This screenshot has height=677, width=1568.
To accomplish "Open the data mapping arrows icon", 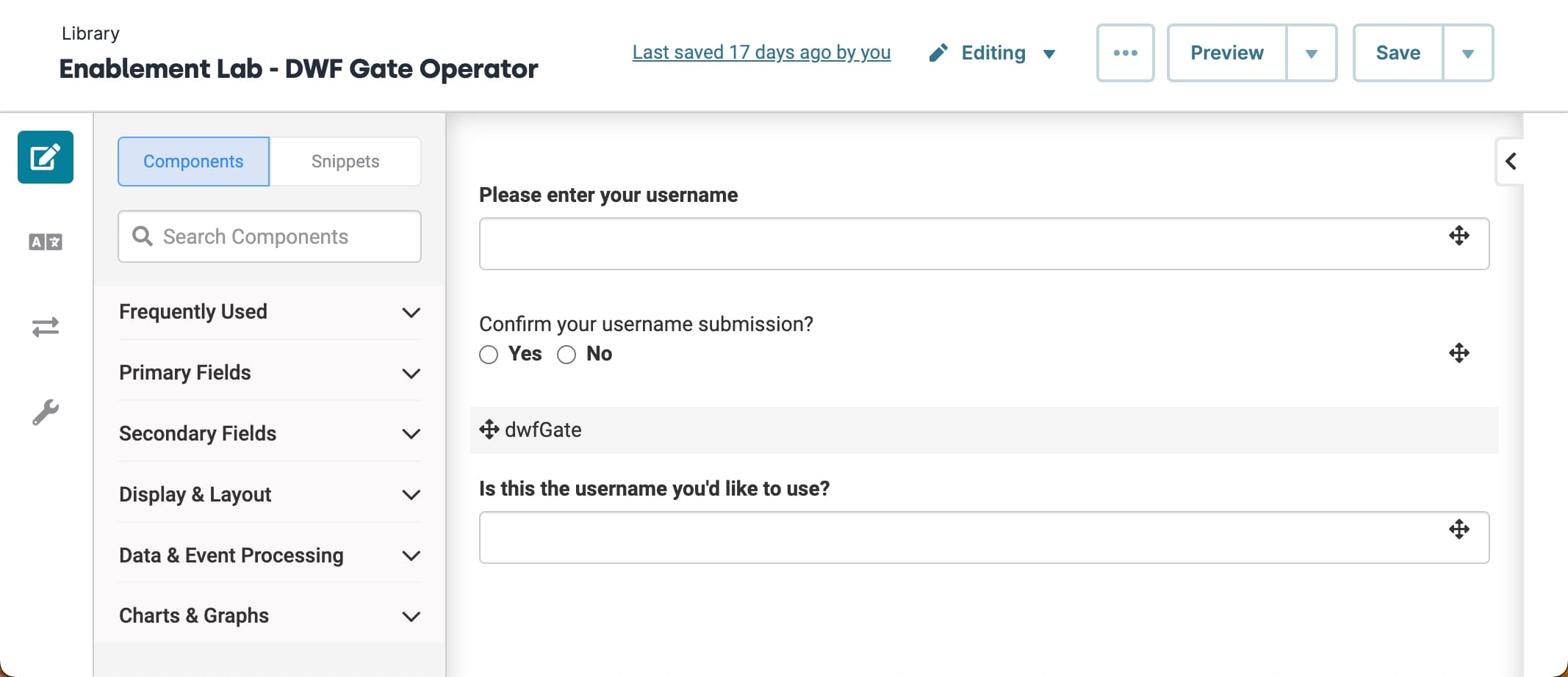I will [46, 327].
